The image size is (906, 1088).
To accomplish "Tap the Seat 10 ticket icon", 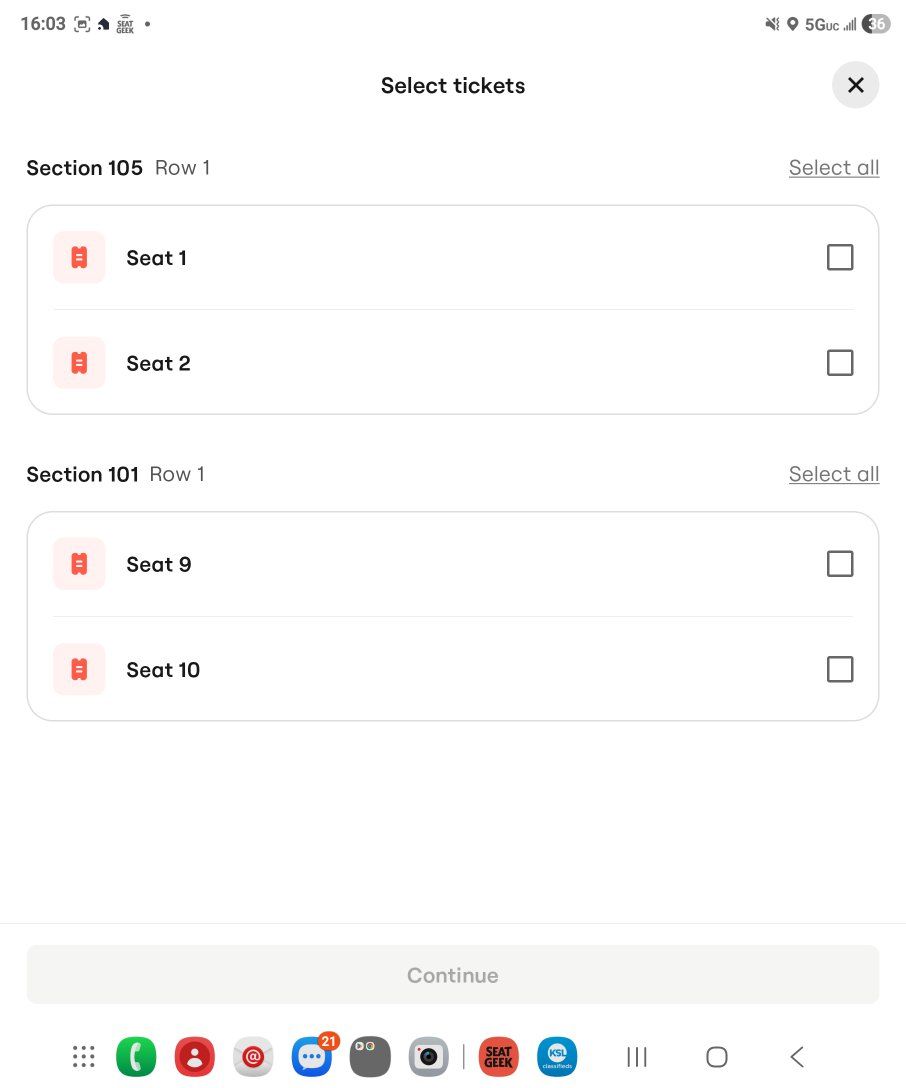I will point(79,669).
